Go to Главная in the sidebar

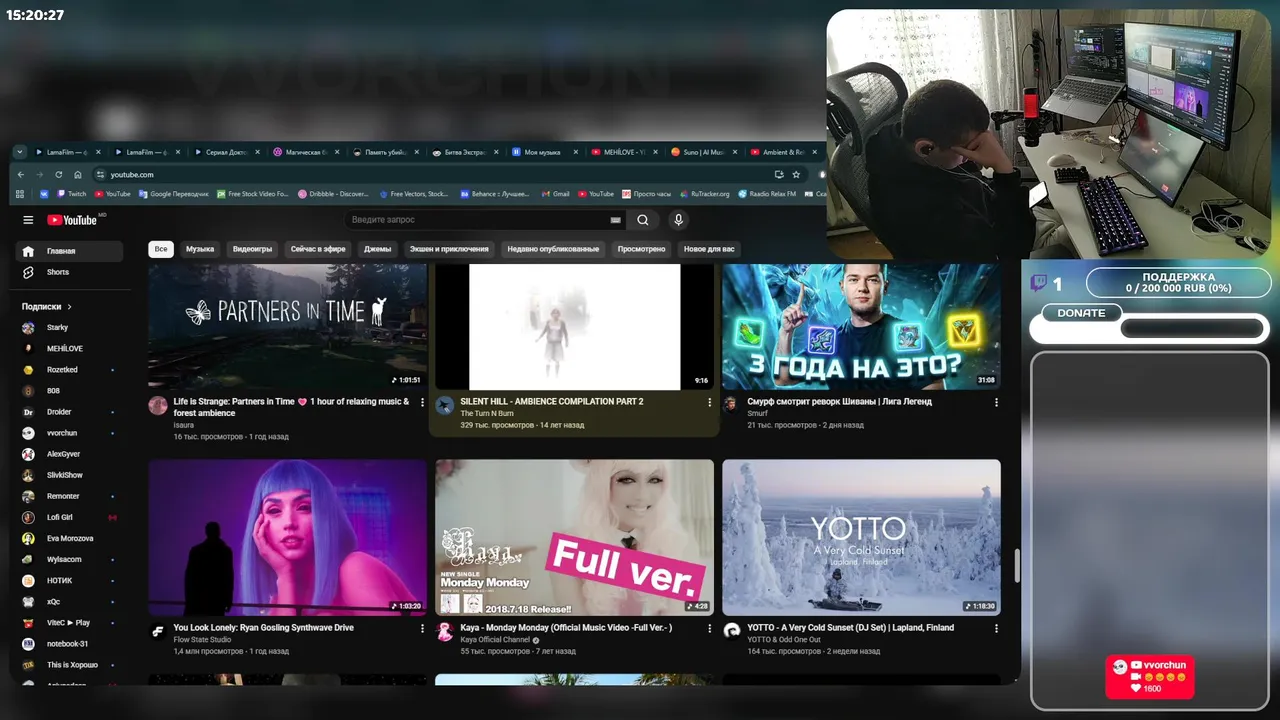point(70,251)
